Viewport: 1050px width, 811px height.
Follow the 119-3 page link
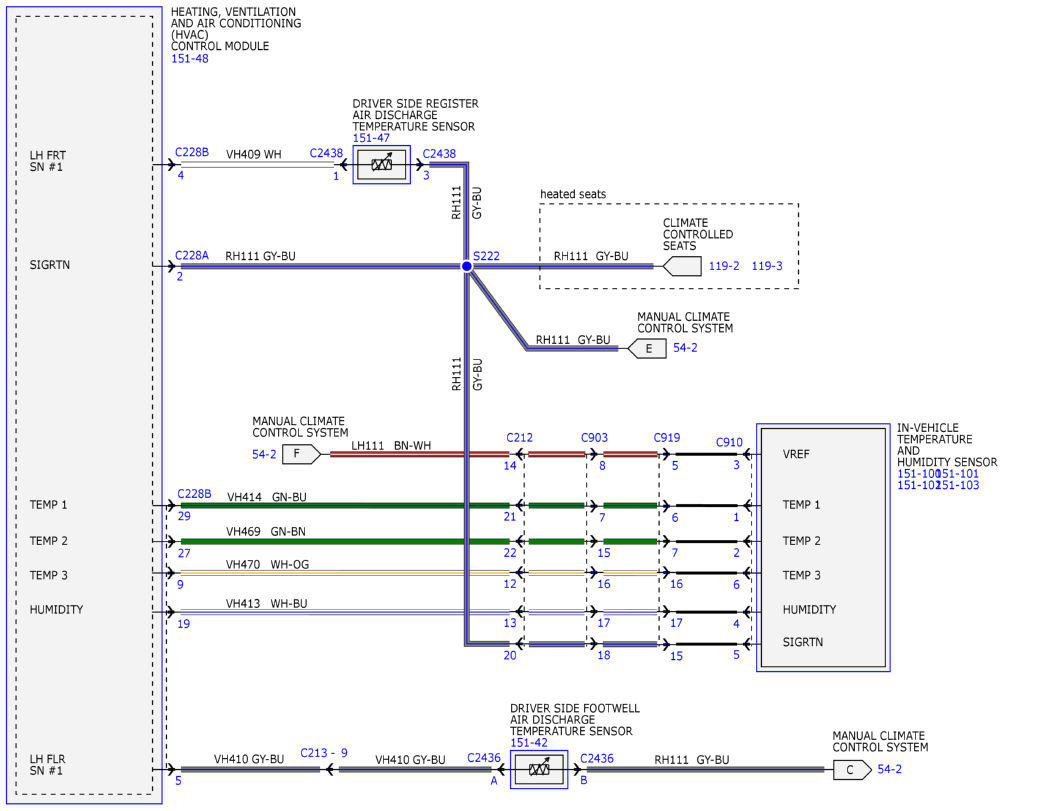[x=767, y=266]
